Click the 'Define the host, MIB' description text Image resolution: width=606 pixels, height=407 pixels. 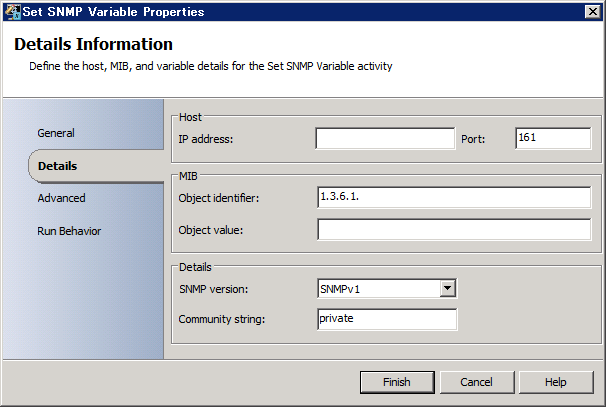[211, 66]
